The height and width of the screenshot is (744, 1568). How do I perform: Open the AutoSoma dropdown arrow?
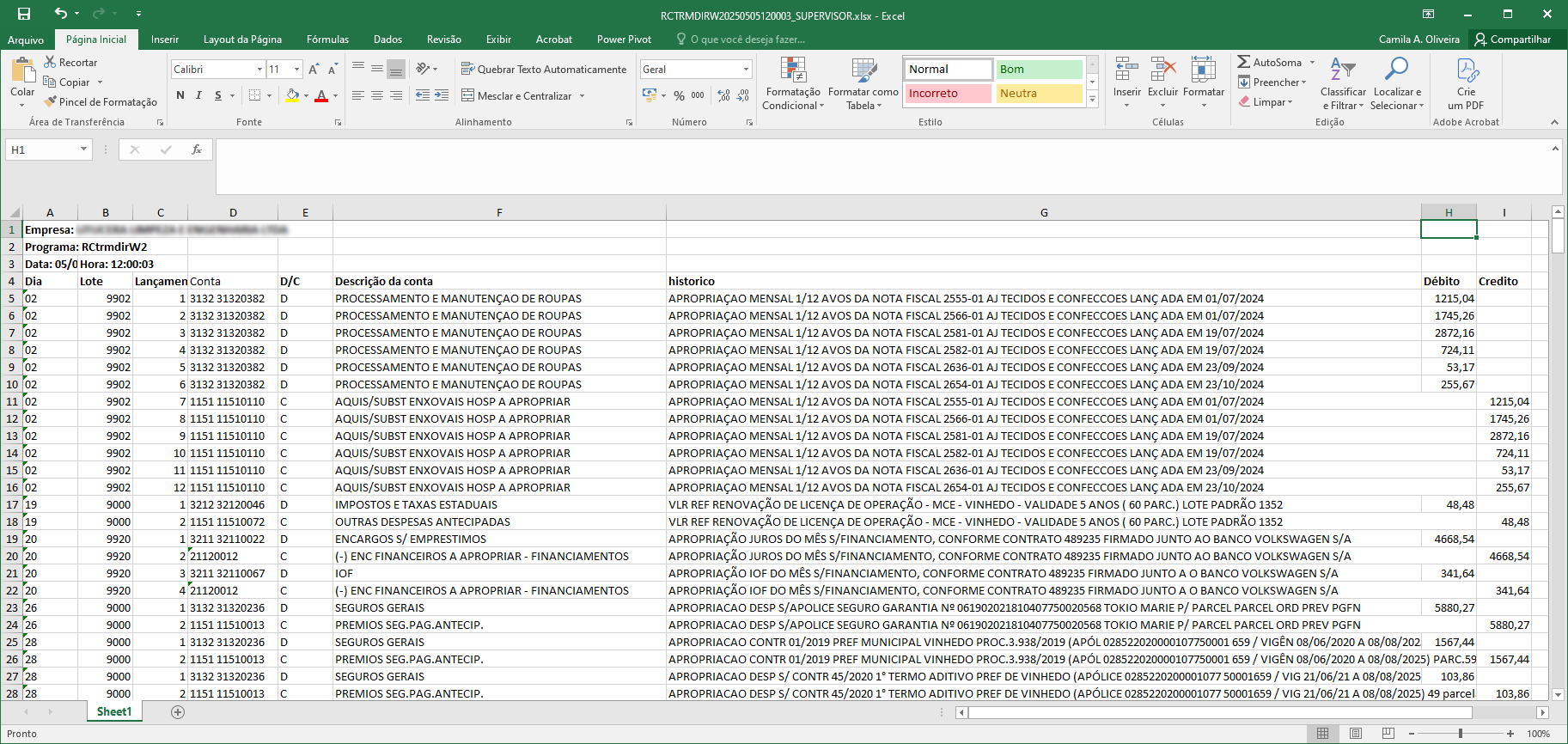pyautogui.click(x=1312, y=63)
